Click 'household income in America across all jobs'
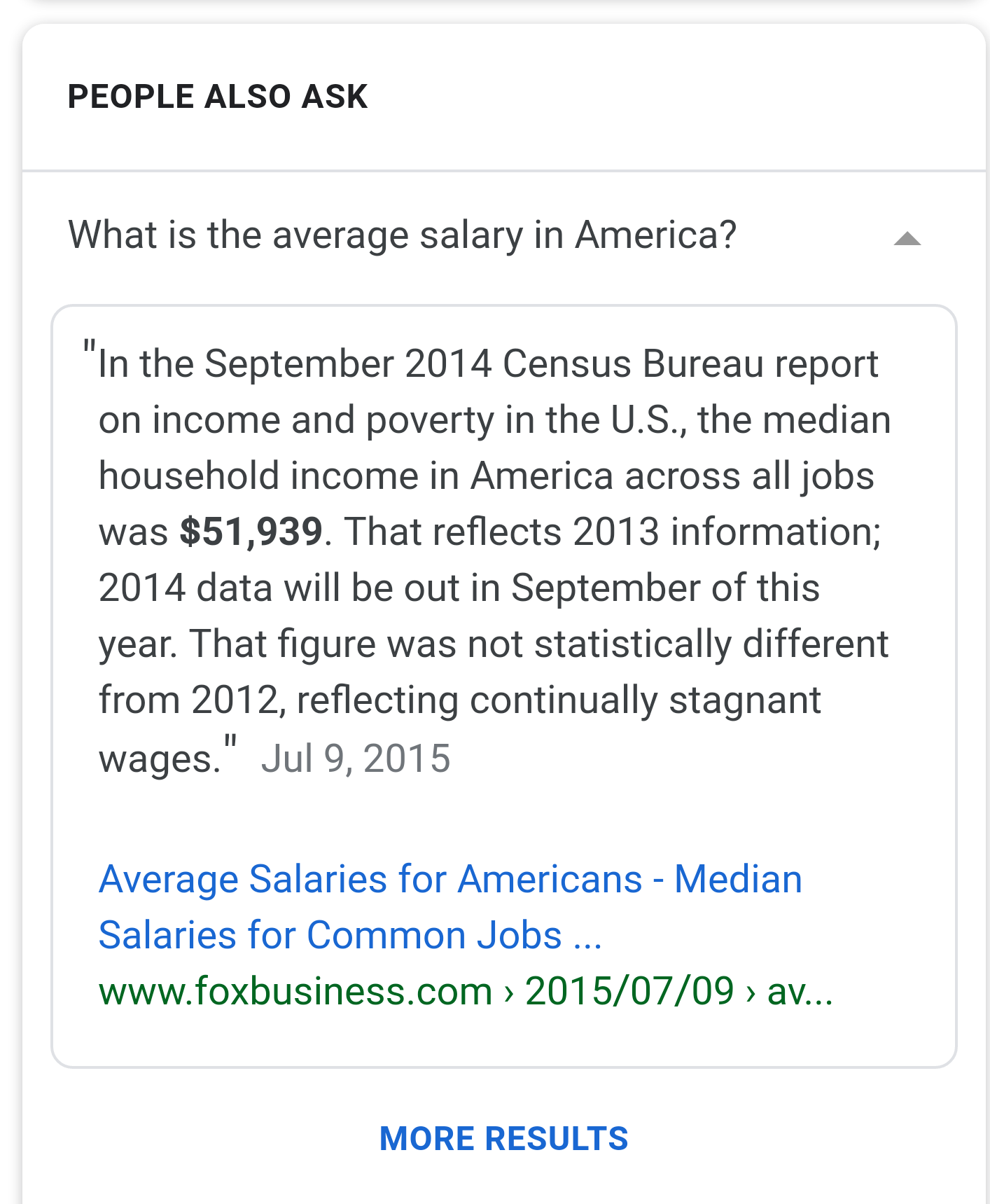This screenshot has height=1204, width=990. (x=486, y=476)
